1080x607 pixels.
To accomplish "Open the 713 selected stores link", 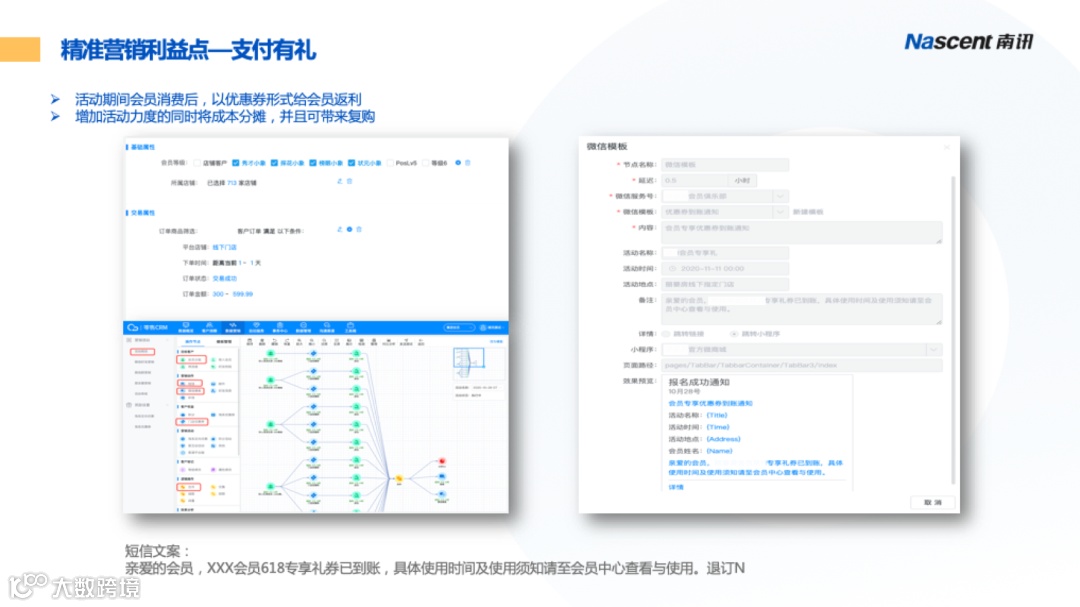I will click(x=232, y=183).
